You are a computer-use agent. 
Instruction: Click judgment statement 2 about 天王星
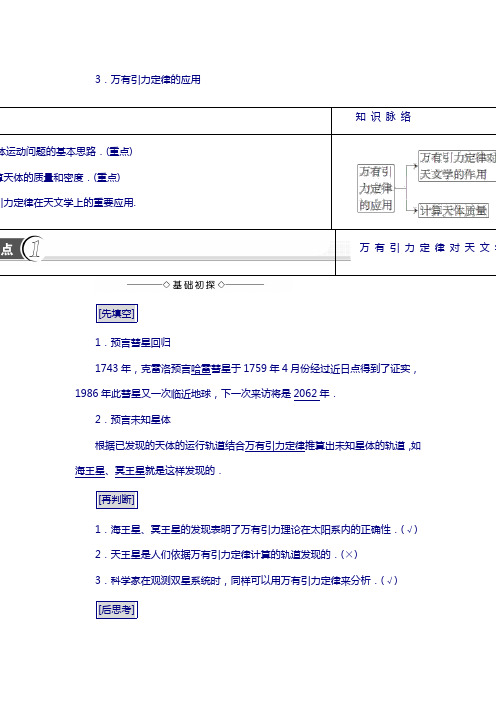point(227,555)
